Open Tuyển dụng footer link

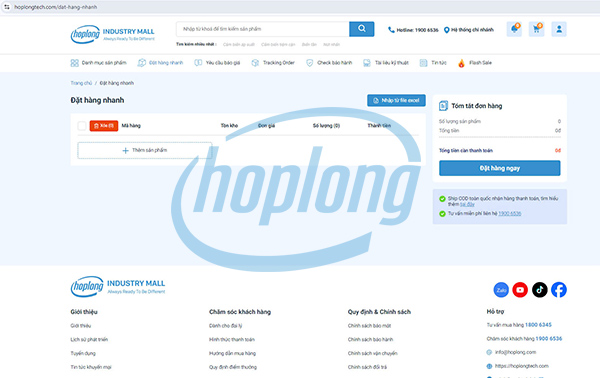pos(83,353)
